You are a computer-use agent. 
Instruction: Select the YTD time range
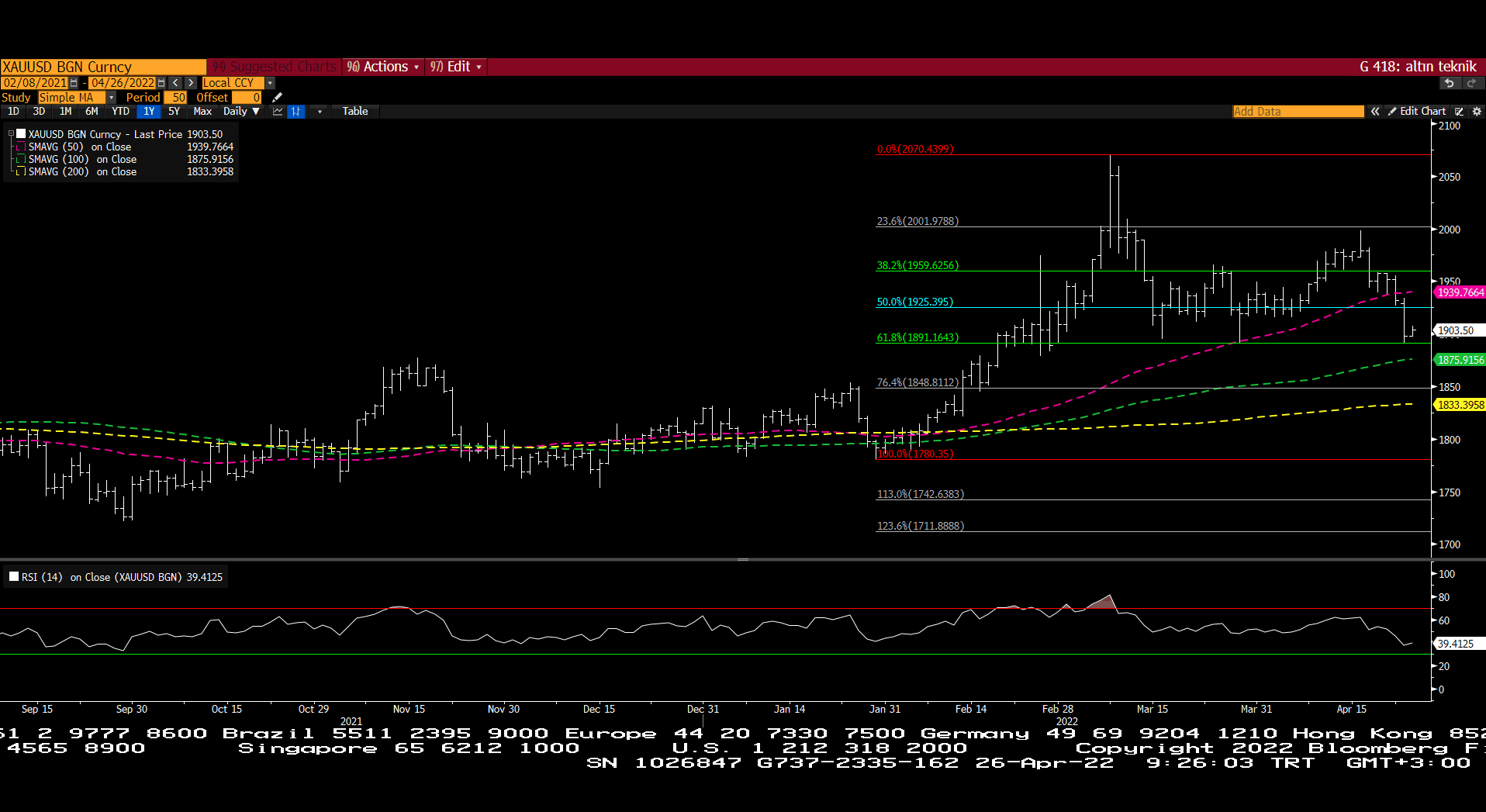click(x=120, y=112)
